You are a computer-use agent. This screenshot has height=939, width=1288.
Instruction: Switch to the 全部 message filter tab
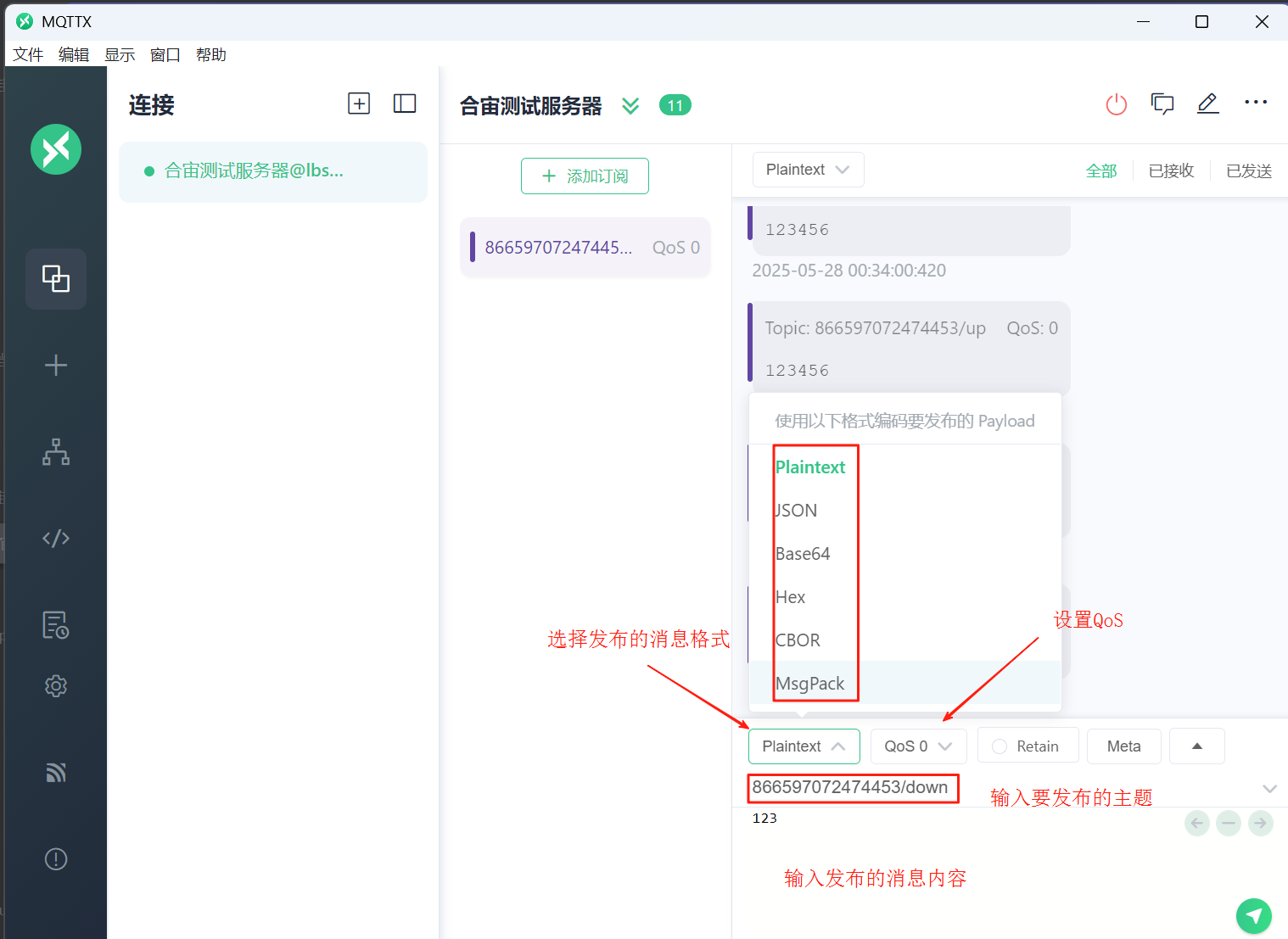(x=1101, y=170)
